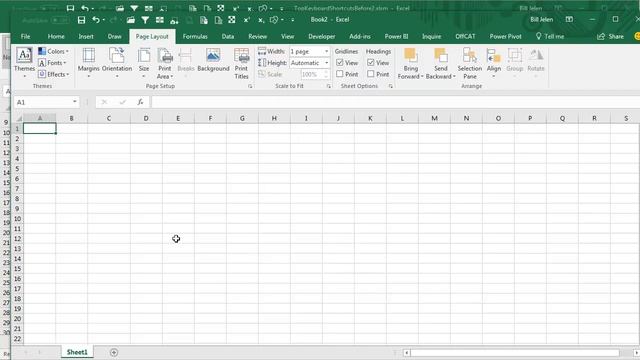Open Scale to Fit dialog launcher
Screen dimensions: 640x360
click(329, 86)
